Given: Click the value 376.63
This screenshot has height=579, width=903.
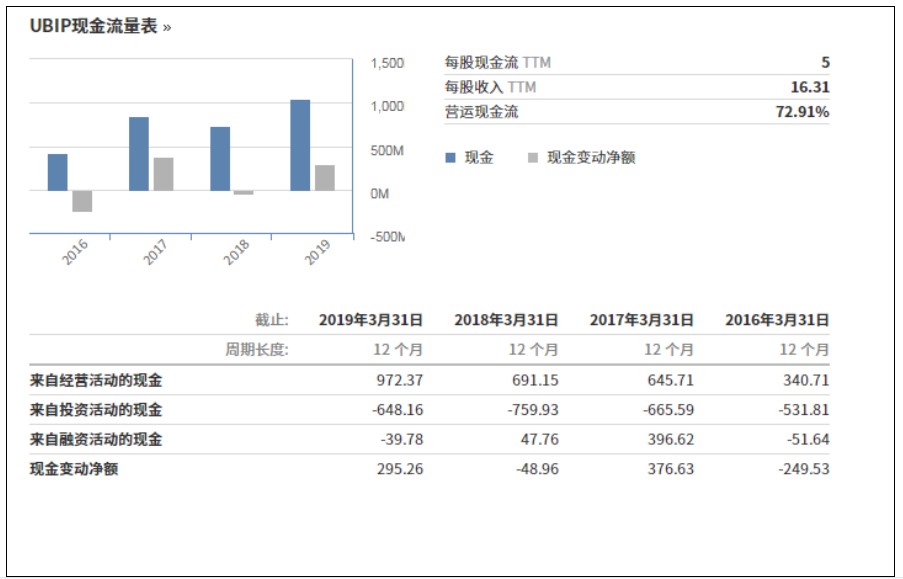Looking at the screenshot, I should click(670, 469).
